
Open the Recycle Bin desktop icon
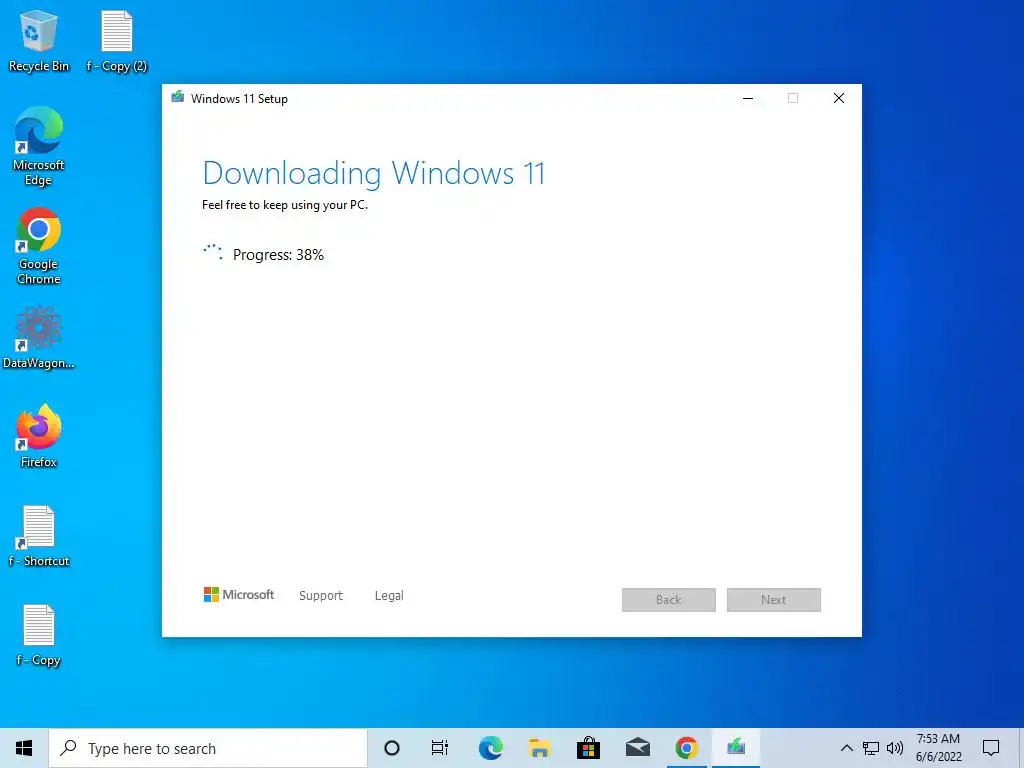[39, 40]
